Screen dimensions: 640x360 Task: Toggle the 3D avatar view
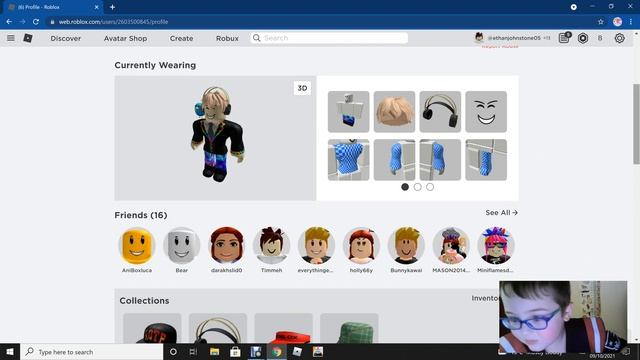(302, 88)
